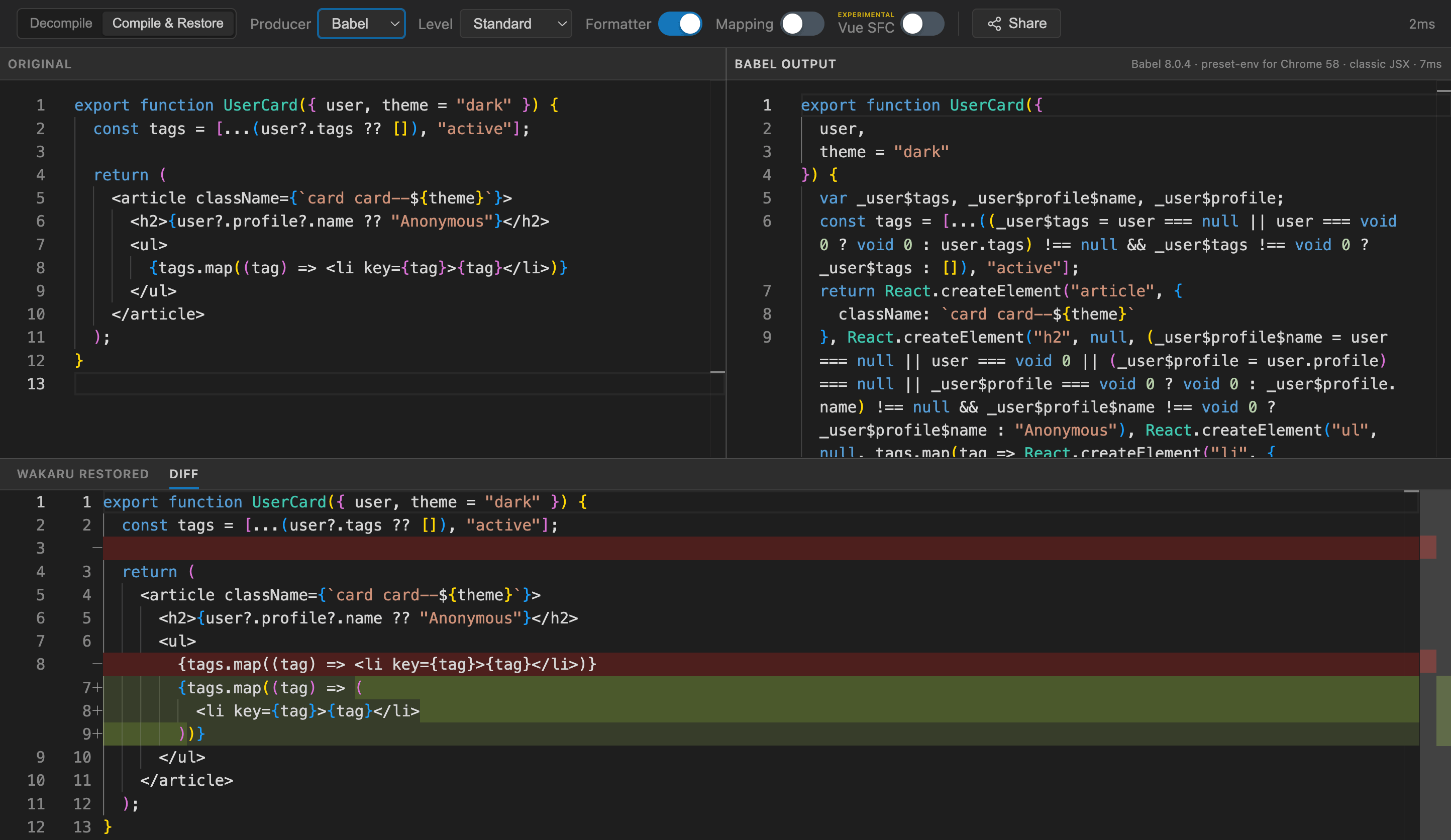
Task: Click the 2ms timing label
Action: 1421,24
